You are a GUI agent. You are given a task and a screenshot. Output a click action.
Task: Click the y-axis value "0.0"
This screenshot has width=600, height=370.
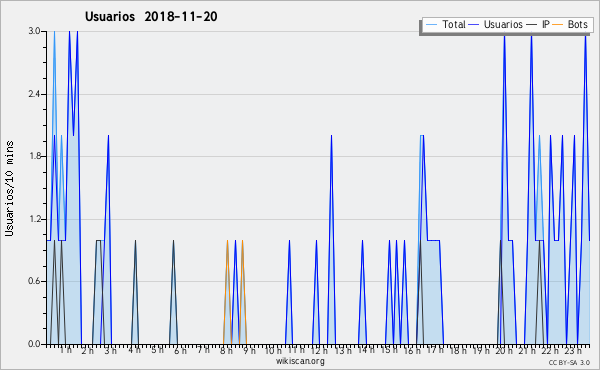[34, 344]
